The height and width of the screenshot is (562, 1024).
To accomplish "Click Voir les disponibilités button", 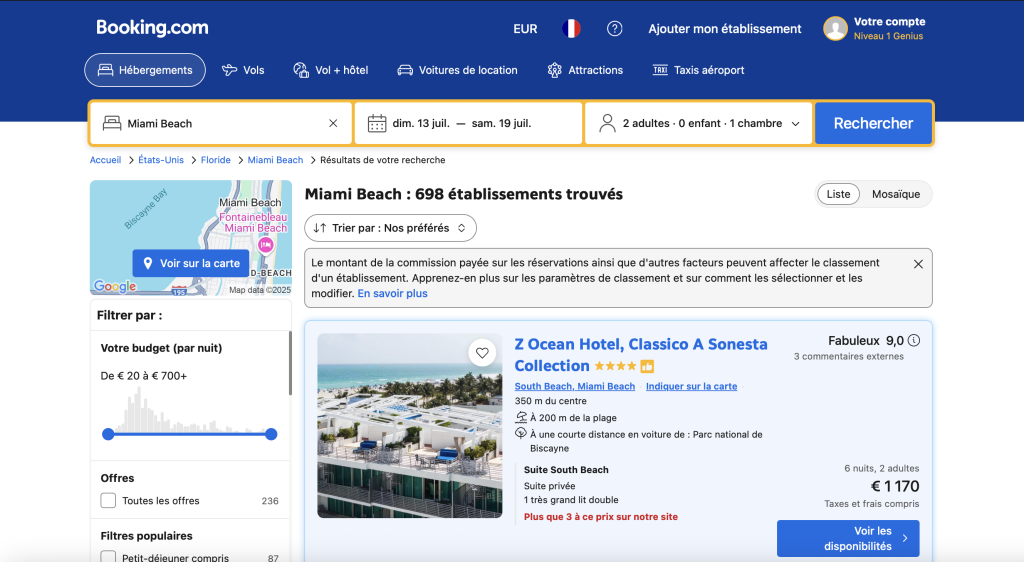I will pos(848,539).
